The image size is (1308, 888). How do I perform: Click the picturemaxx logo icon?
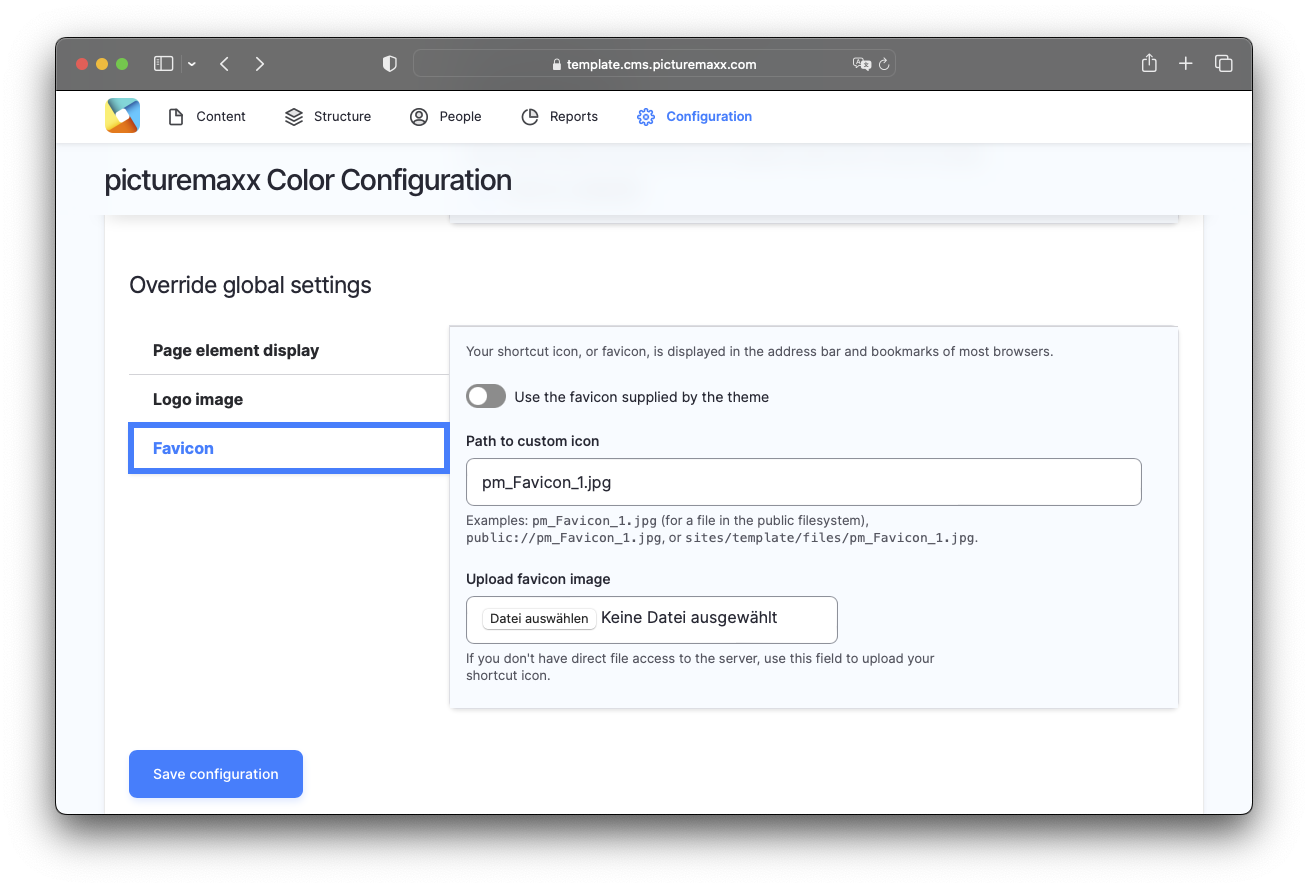pyautogui.click(x=122, y=116)
